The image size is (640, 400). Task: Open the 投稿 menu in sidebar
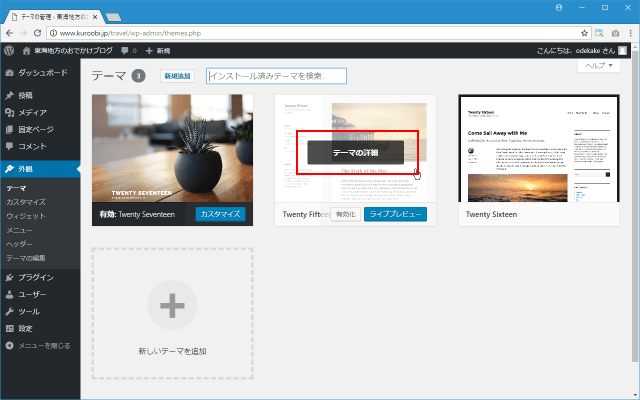tap(40, 96)
